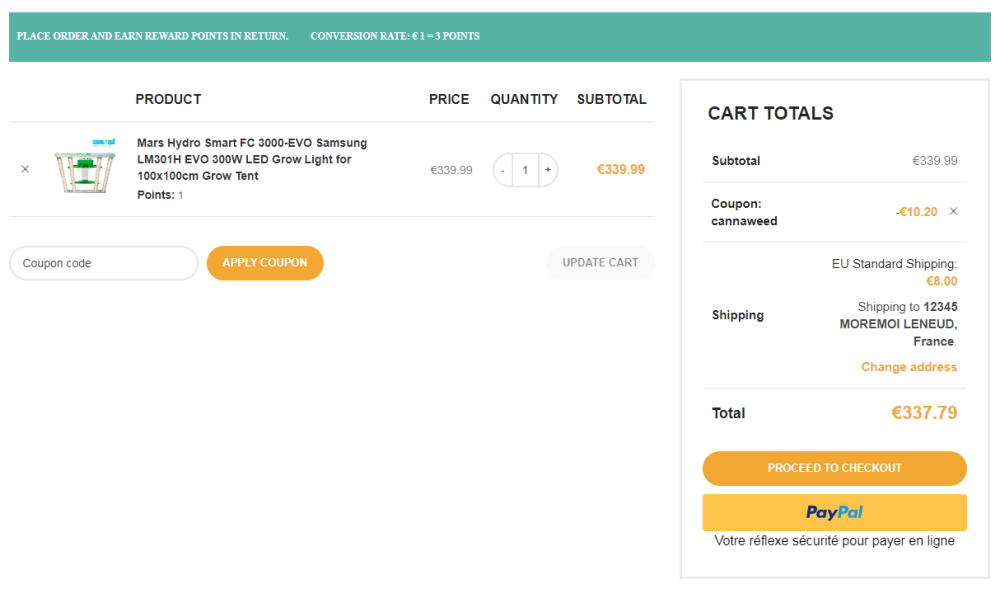
Task: Click the PRICE column header
Action: click(449, 99)
